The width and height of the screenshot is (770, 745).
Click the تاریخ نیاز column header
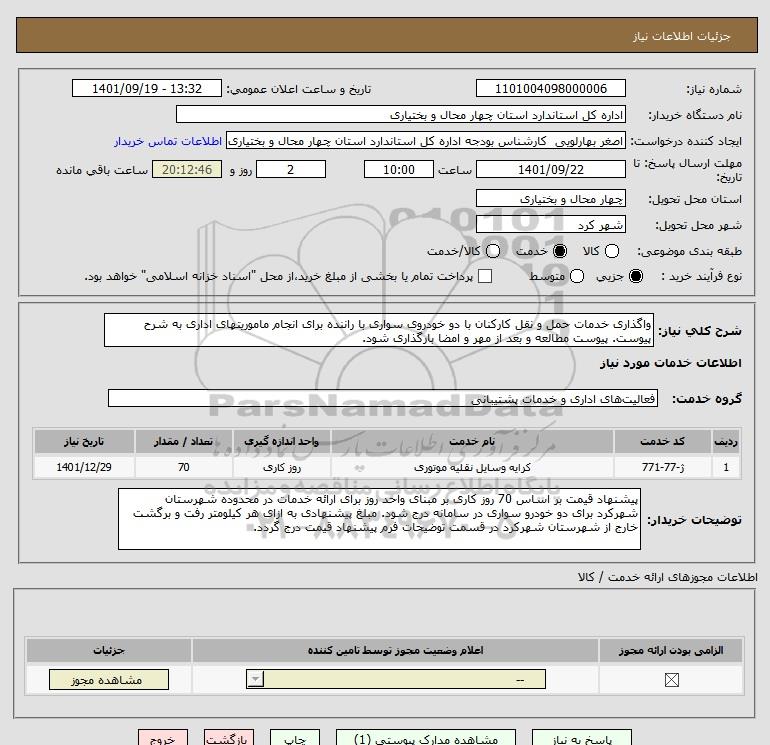click(x=83, y=441)
